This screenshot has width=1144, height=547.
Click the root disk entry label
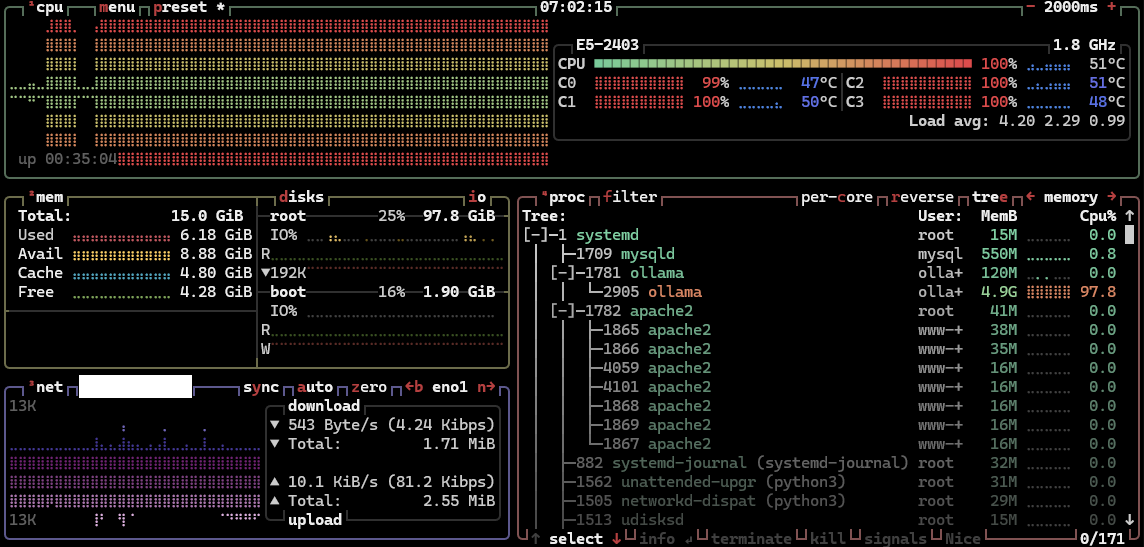pyautogui.click(x=288, y=216)
